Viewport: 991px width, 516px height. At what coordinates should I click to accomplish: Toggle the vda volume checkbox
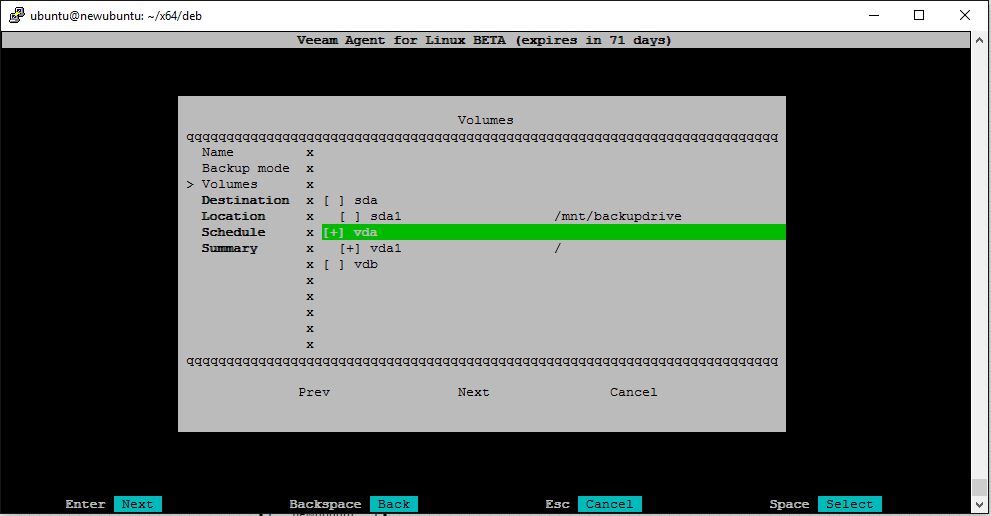click(334, 233)
